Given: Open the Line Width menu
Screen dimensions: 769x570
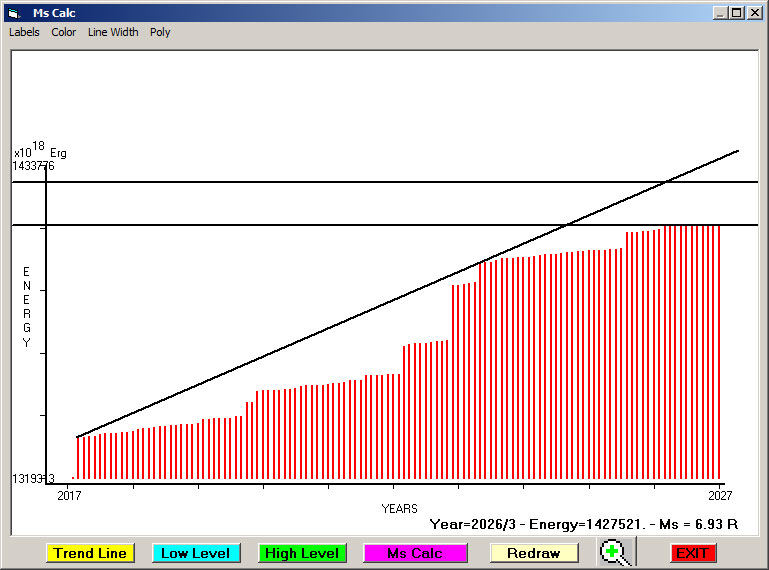Looking at the screenshot, I should click(x=113, y=32).
